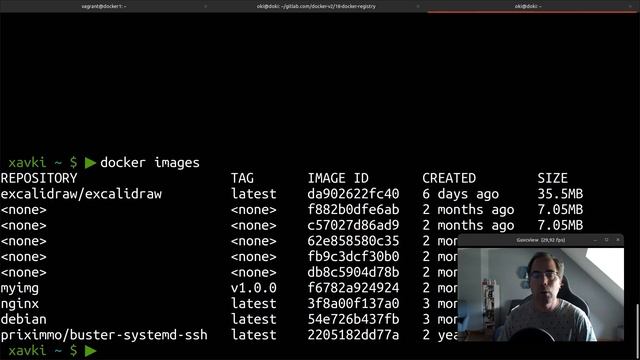
Task: Select the active oki@doki: ~ tab
Action: click(528, 6)
